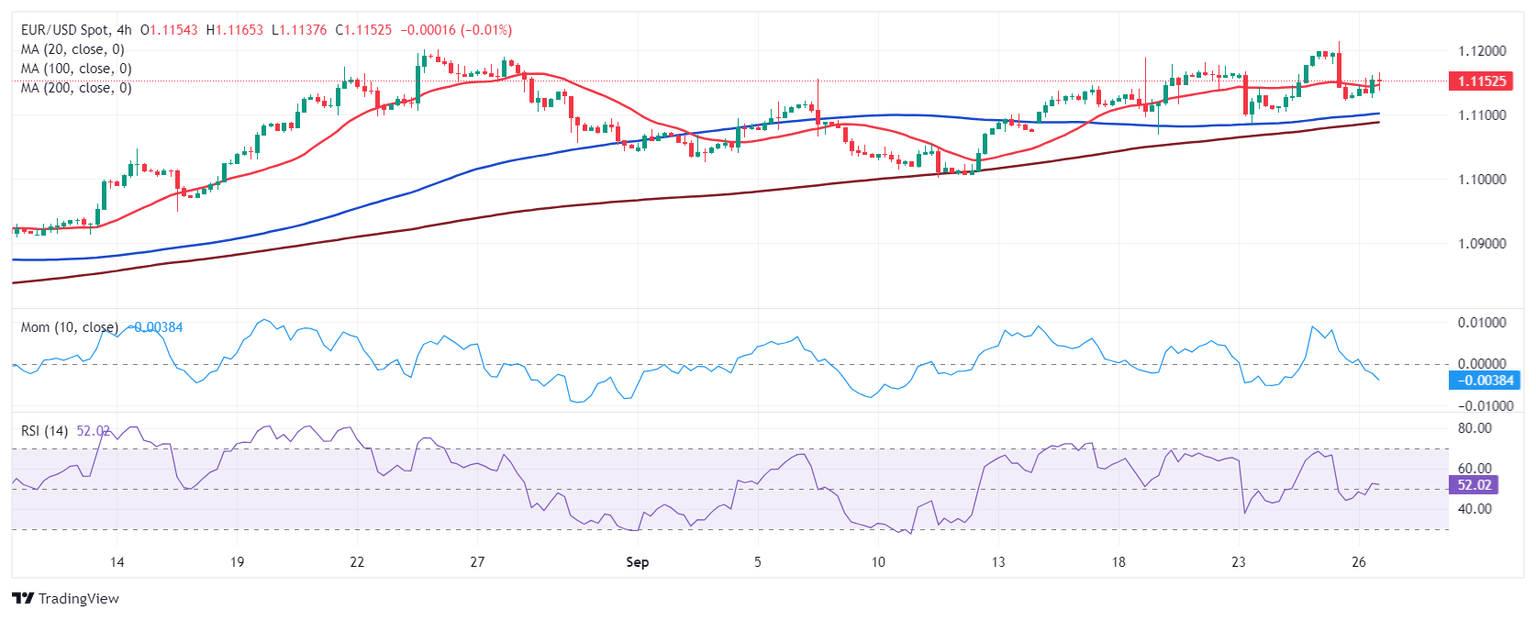1536x618 pixels.
Task: Click the 1.12000 price axis label
Action: coord(1479,51)
